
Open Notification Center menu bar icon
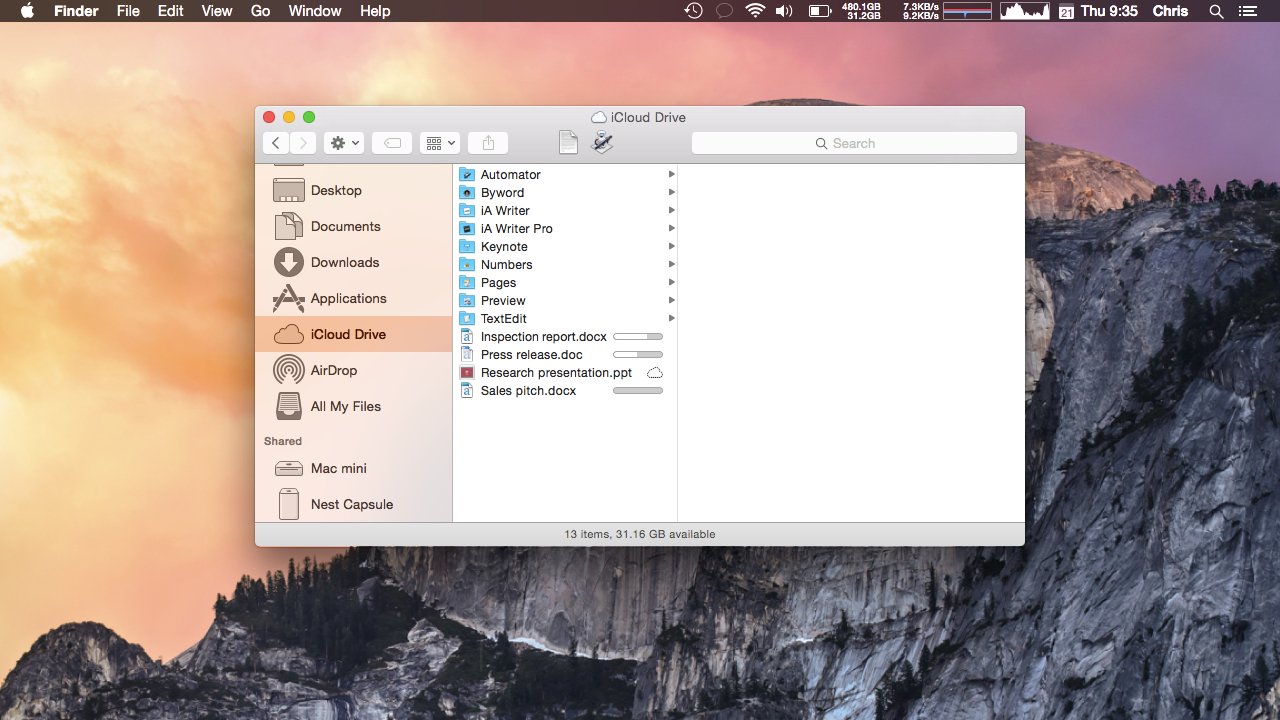[1247, 11]
